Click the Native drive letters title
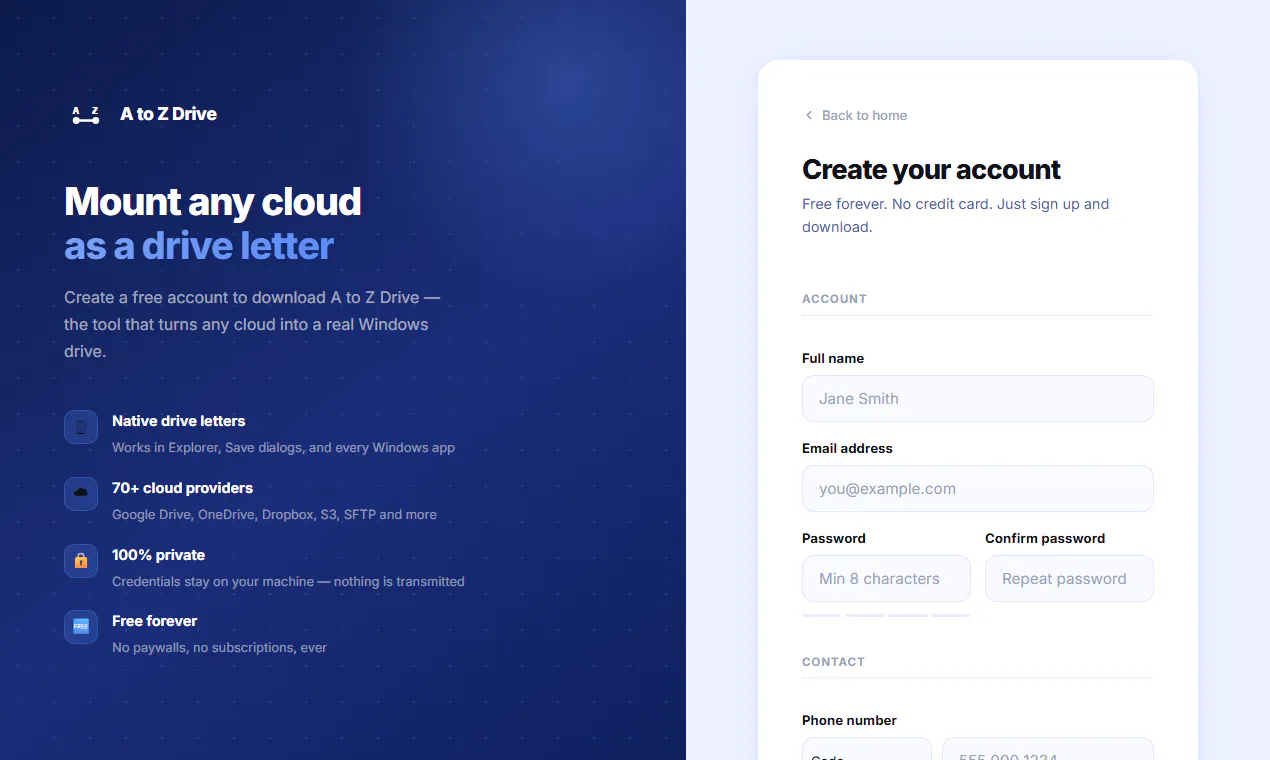Image resolution: width=1270 pixels, height=760 pixels. (x=178, y=421)
